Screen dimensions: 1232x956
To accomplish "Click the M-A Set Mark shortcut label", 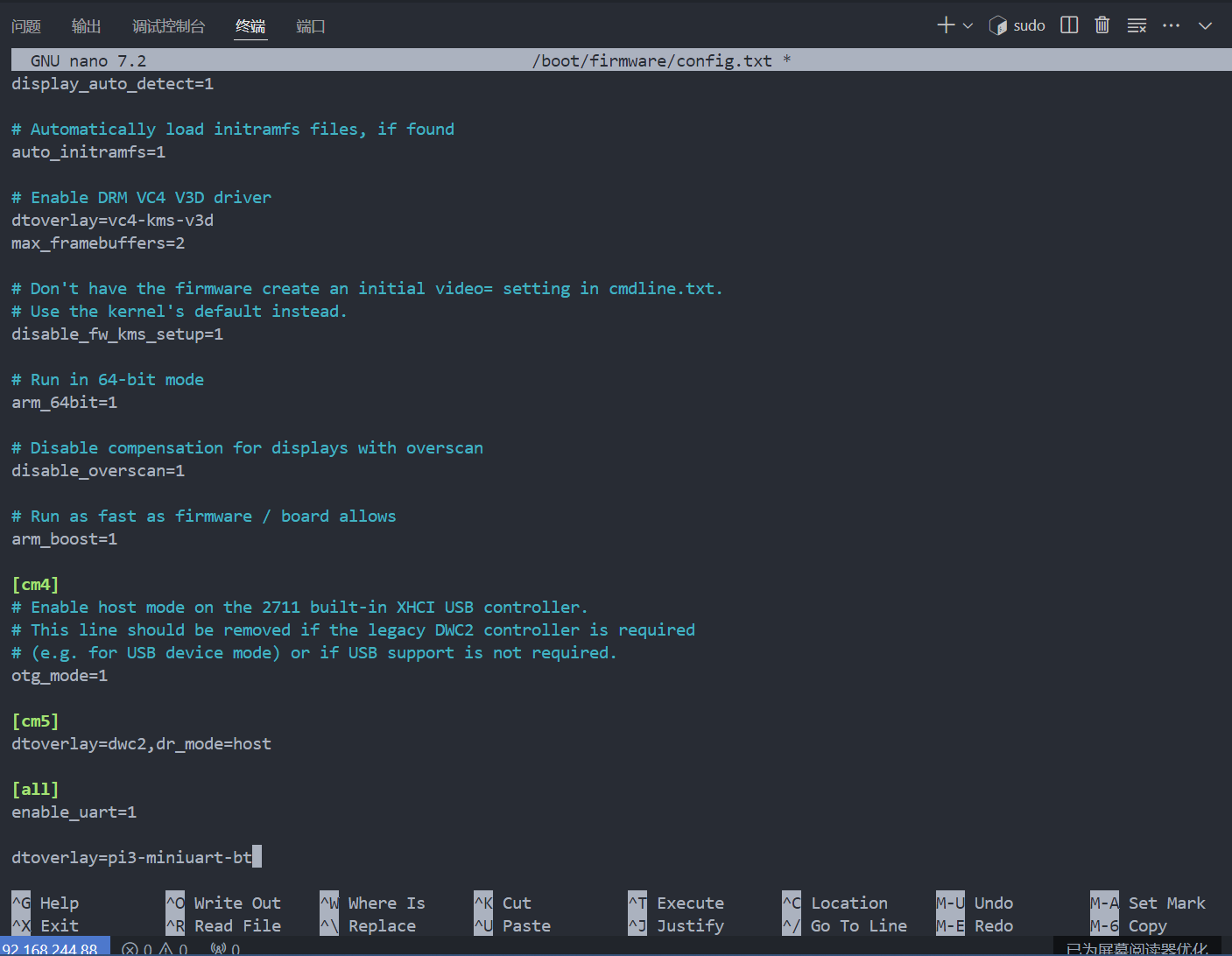I will 1148,903.
